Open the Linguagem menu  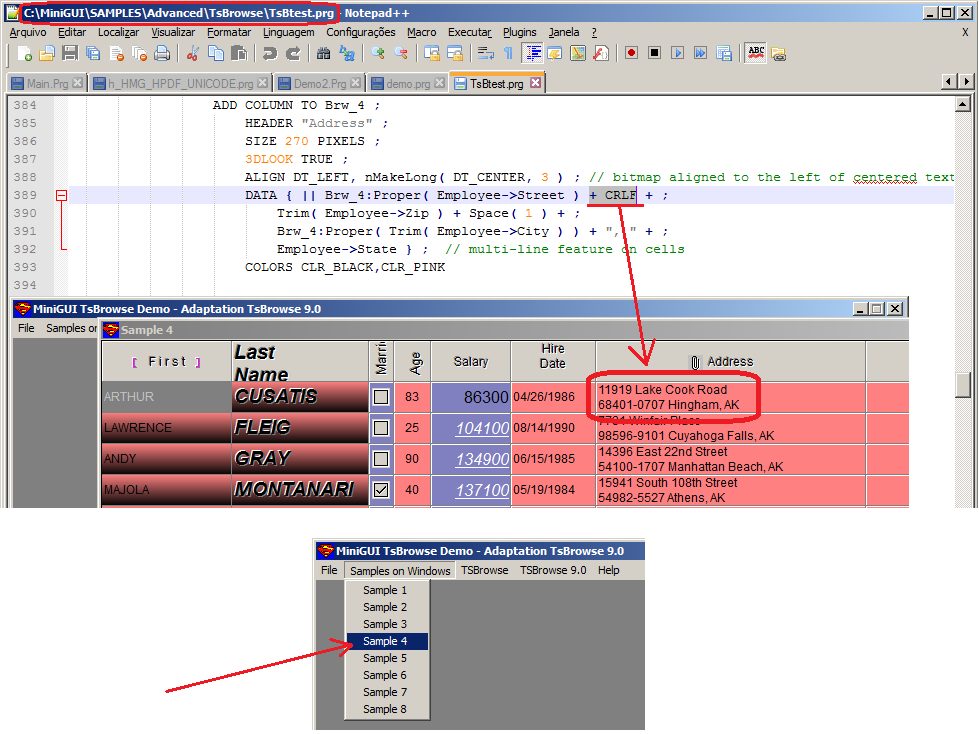[288, 32]
